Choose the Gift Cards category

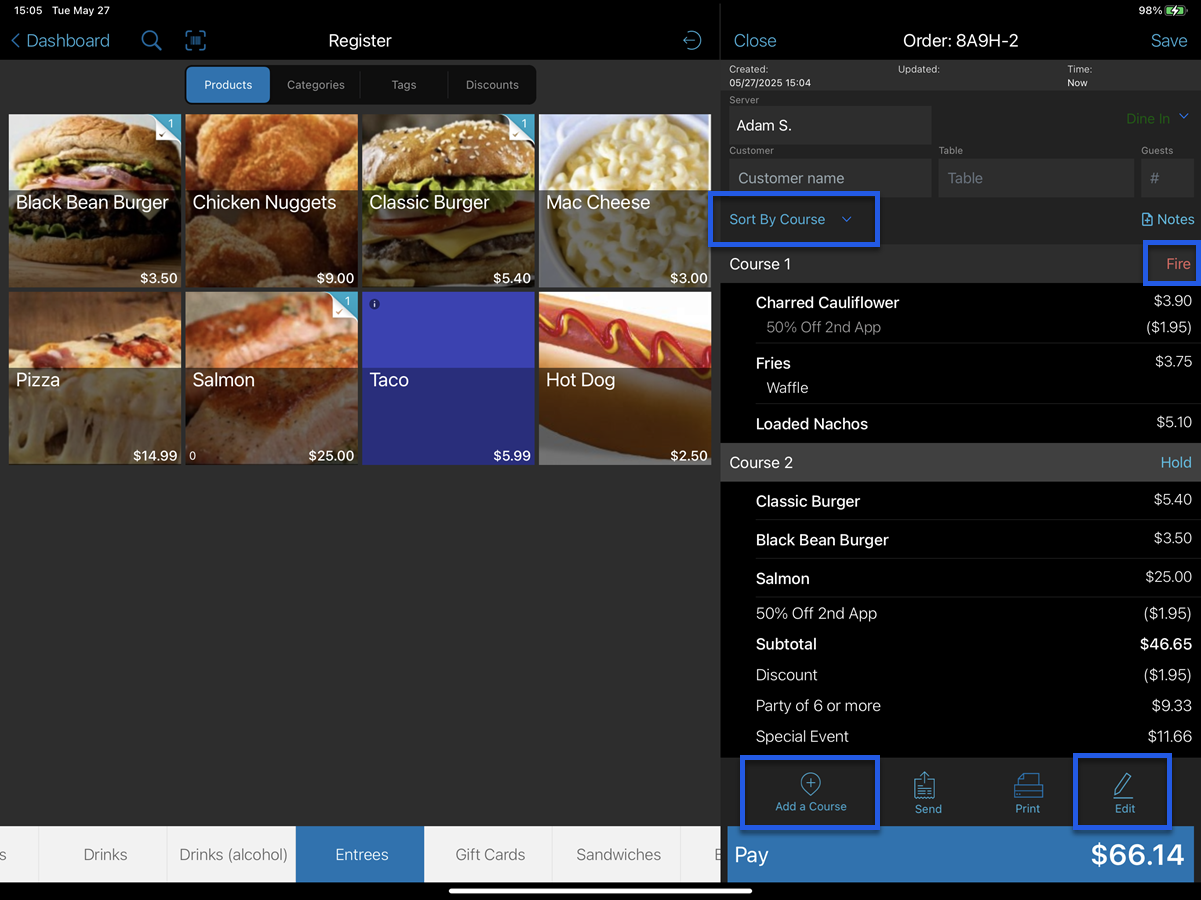pos(490,855)
